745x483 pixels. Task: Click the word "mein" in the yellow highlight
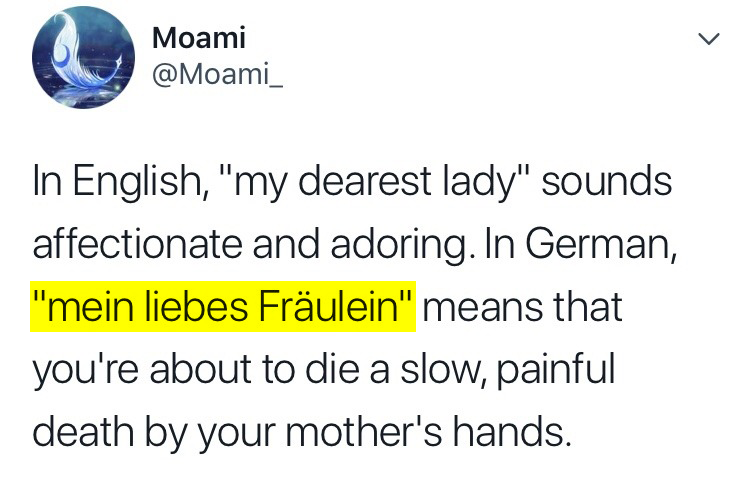pos(90,306)
